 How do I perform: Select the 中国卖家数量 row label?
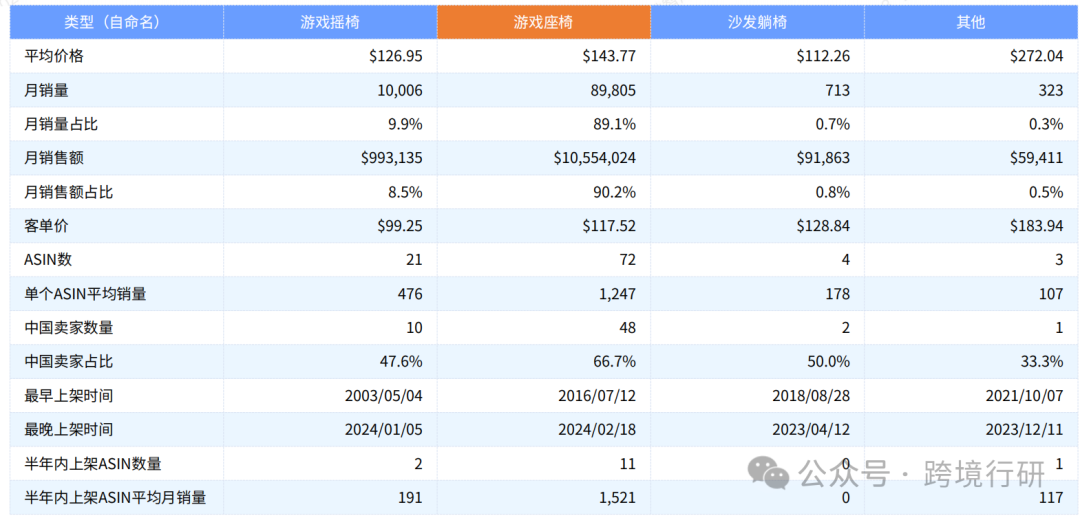click(69, 329)
